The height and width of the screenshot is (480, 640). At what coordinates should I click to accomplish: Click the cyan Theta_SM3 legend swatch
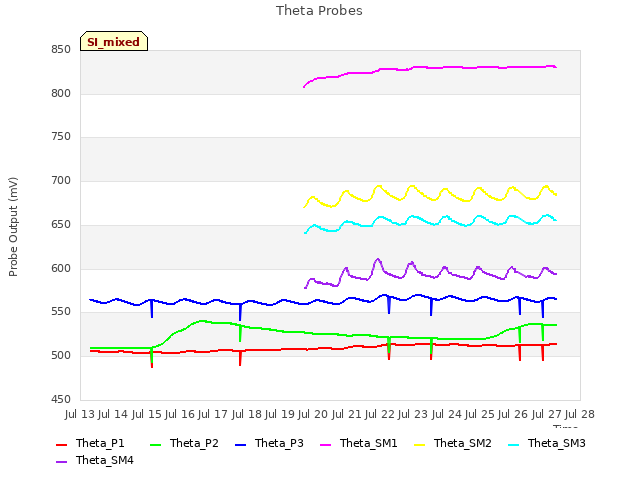pos(513,444)
